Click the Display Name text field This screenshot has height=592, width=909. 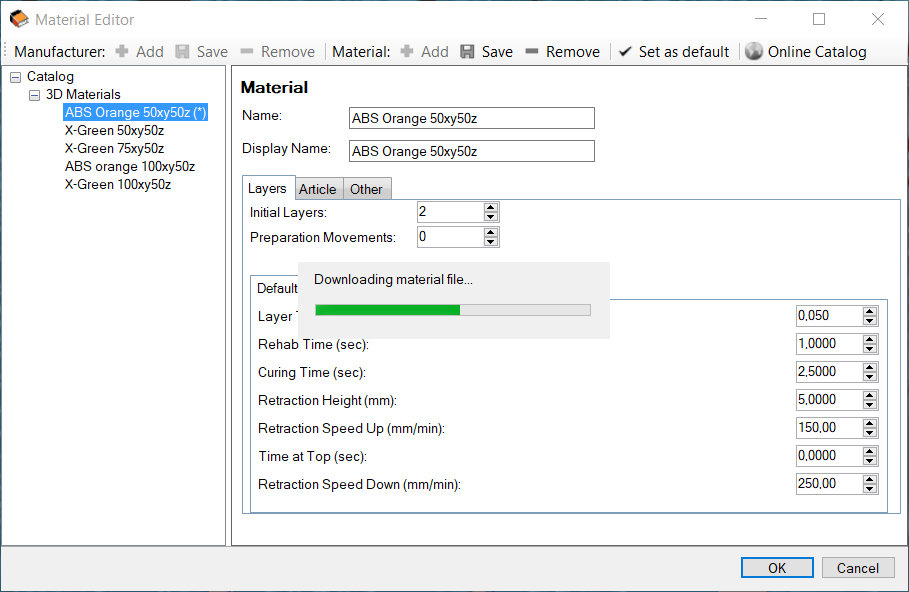pyautogui.click(x=471, y=151)
